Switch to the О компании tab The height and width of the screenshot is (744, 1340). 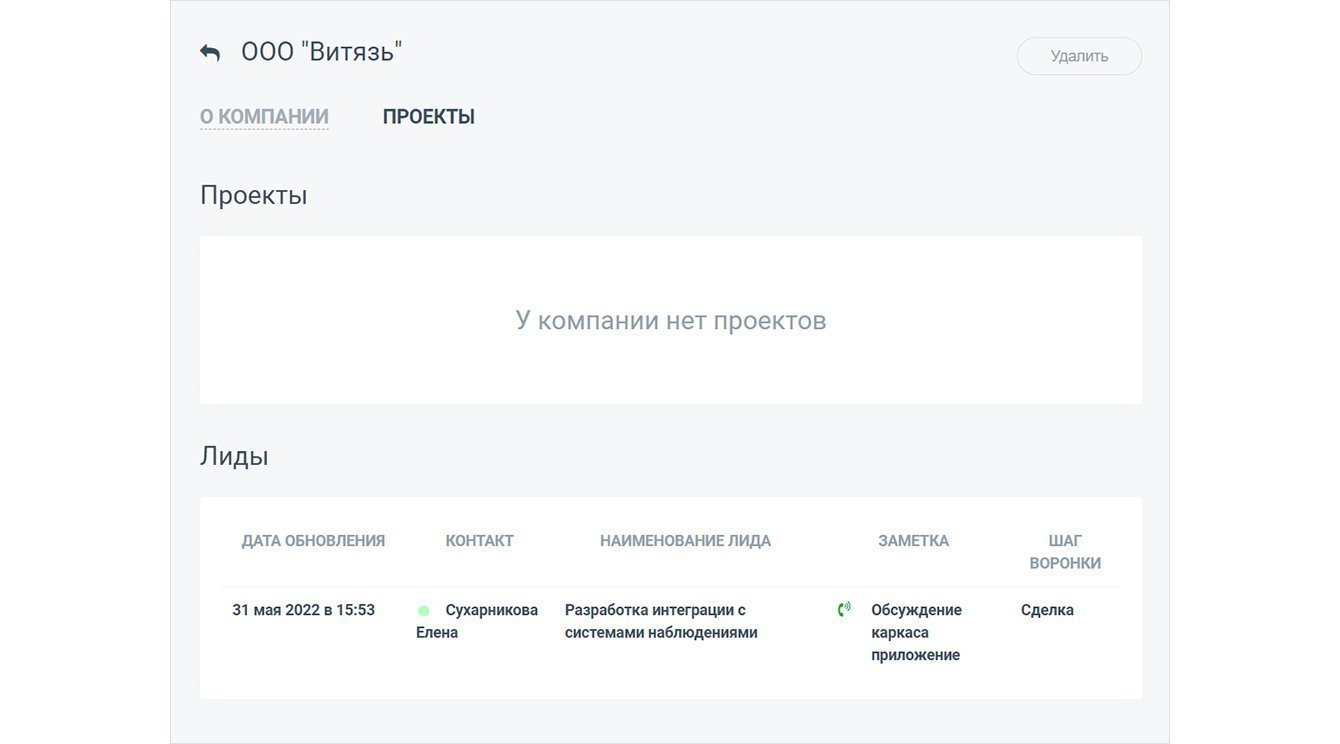264,117
